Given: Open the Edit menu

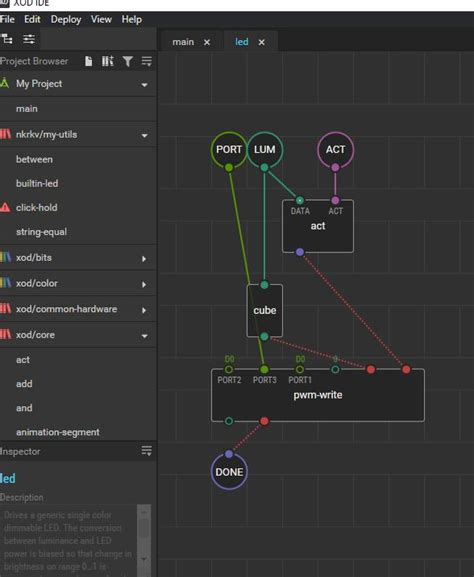Looking at the screenshot, I should pyautogui.click(x=32, y=19).
